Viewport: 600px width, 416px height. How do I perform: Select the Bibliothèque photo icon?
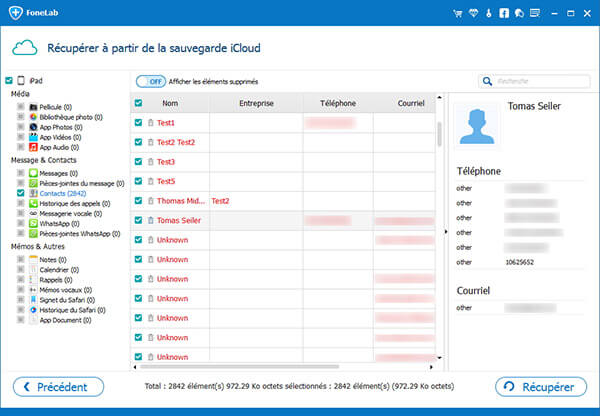point(33,117)
